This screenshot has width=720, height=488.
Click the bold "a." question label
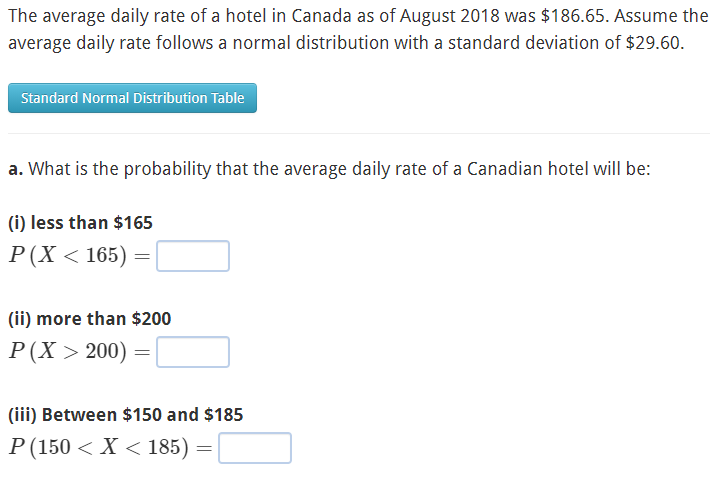click(x=16, y=169)
